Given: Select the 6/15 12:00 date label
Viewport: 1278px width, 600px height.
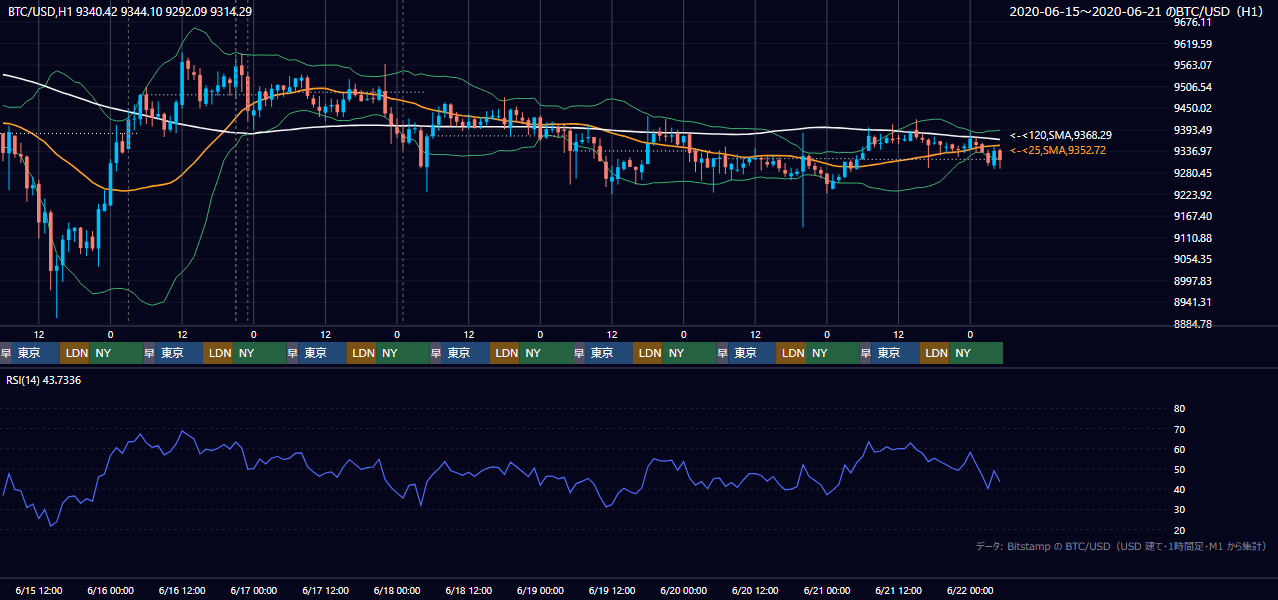Looking at the screenshot, I should coord(39,590).
